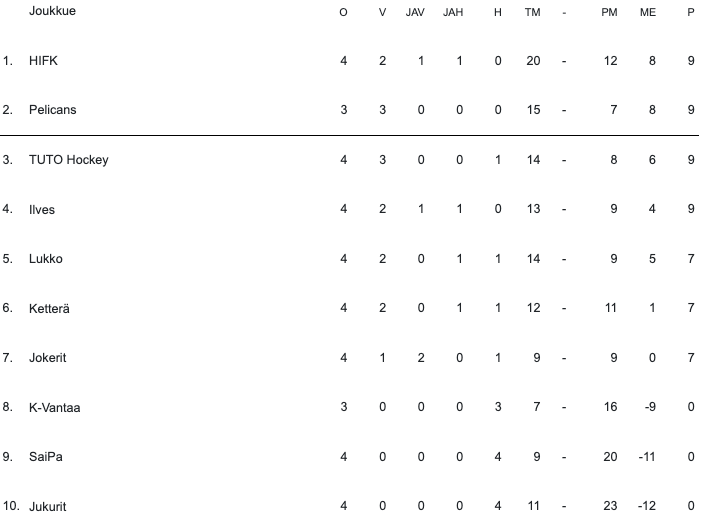
Task: Click the HIFK team name
Action: pos(44,61)
